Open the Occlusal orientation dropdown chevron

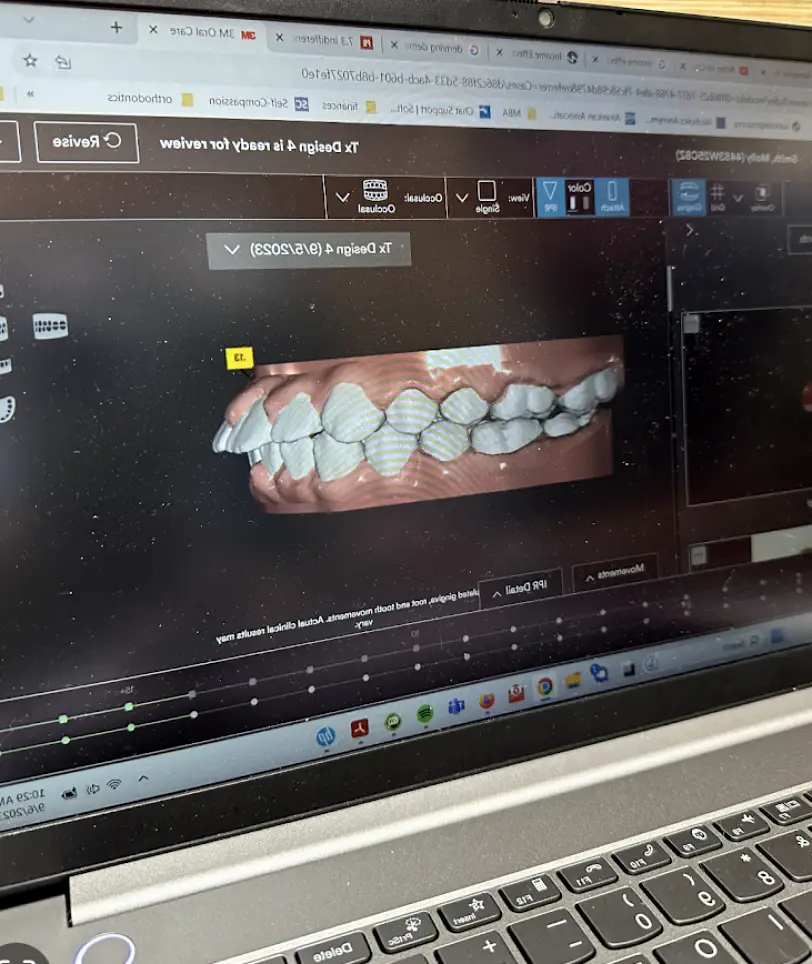click(x=342, y=197)
